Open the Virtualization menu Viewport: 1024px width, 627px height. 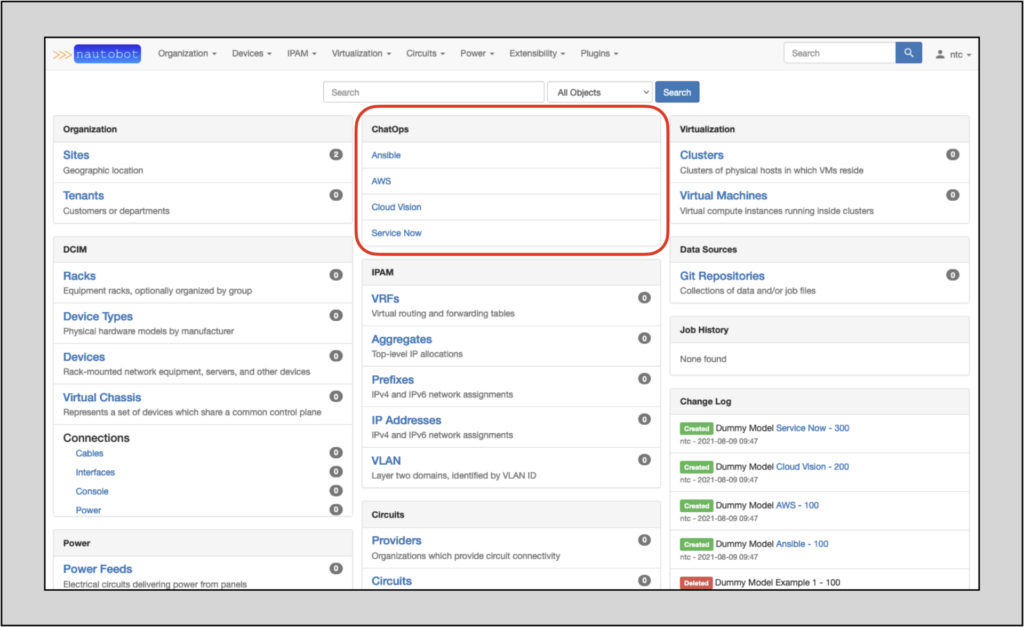(361, 54)
